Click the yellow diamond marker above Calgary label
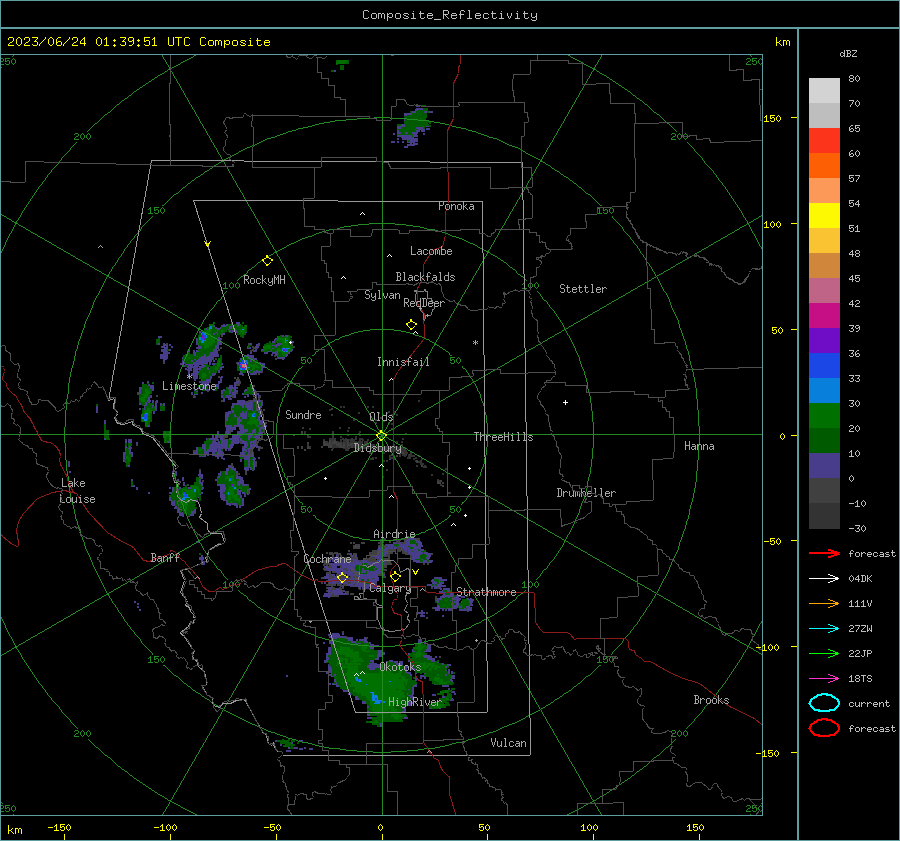900x841 pixels. (x=395, y=576)
